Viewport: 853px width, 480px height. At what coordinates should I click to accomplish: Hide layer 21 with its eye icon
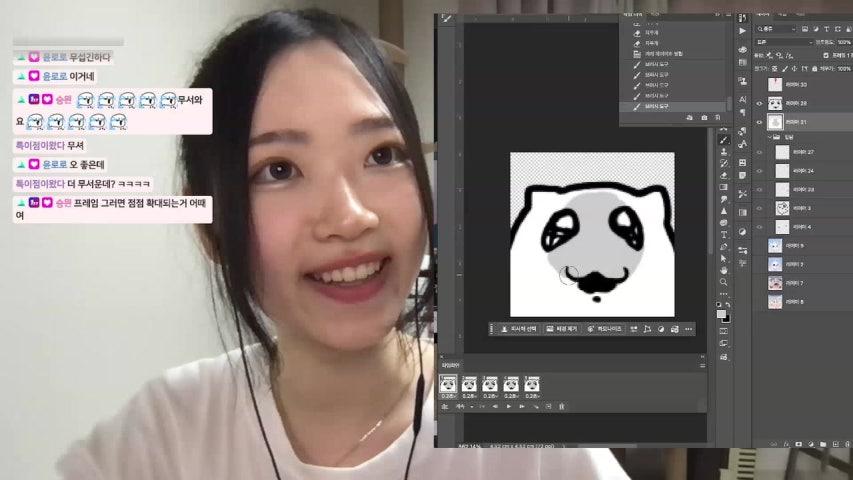(759, 122)
